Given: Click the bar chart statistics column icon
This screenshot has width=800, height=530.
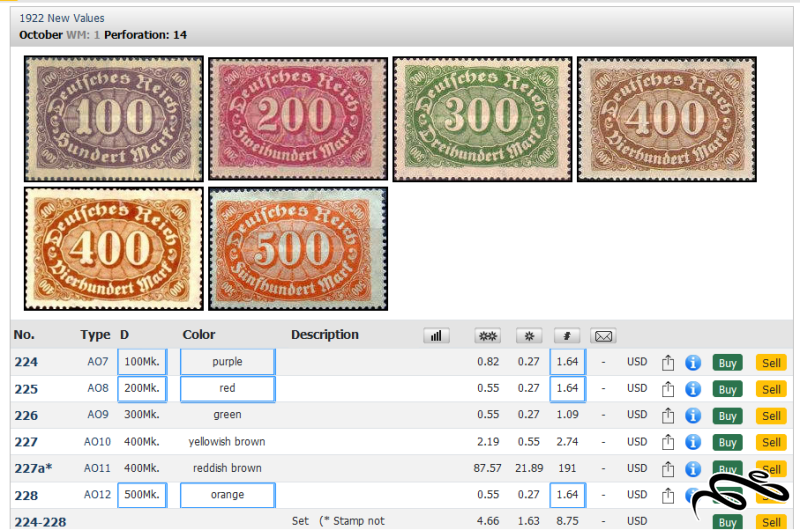Looking at the screenshot, I should tap(436, 336).
